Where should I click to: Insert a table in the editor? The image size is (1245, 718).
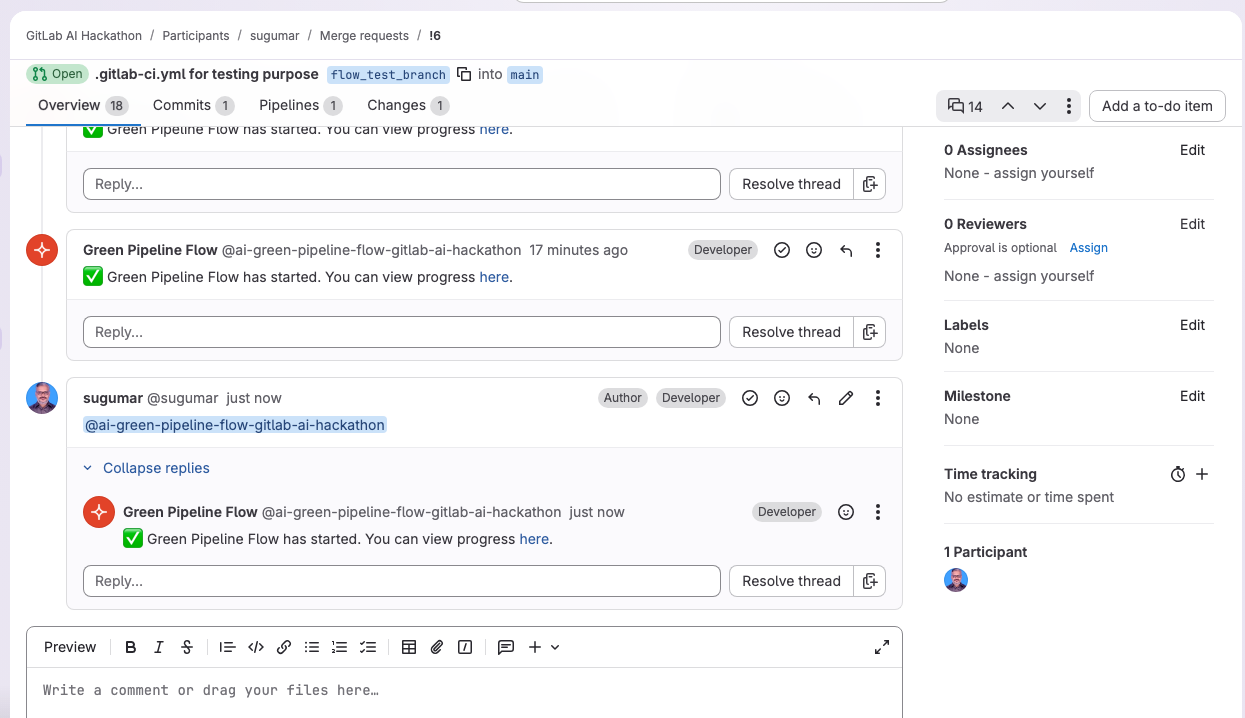(x=409, y=647)
